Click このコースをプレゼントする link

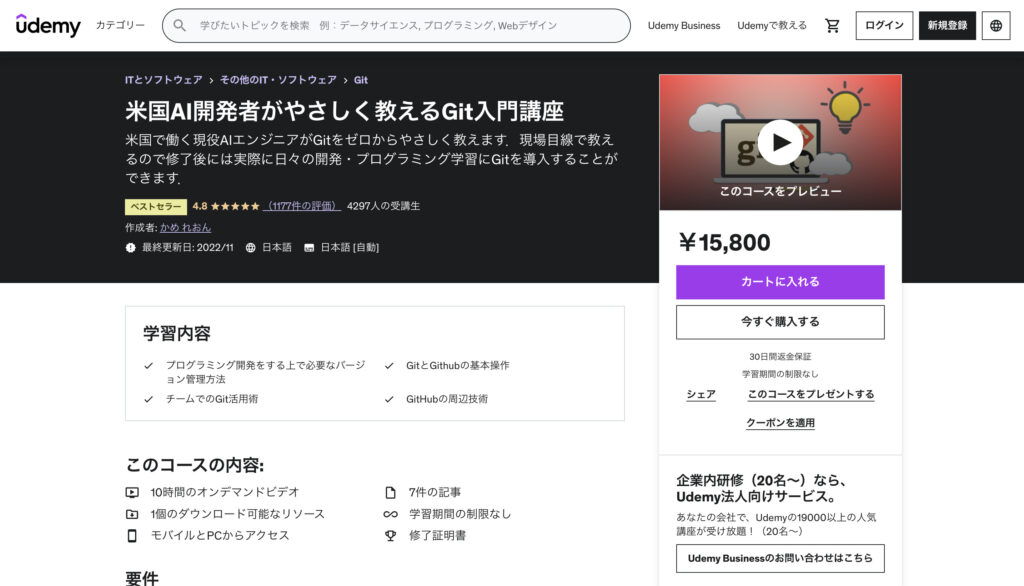point(810,395)
